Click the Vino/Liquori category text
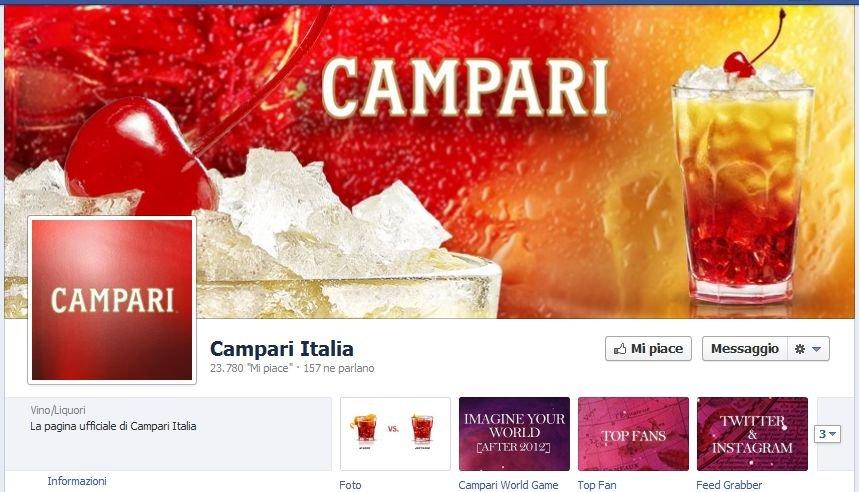 [x=58, y=410]
